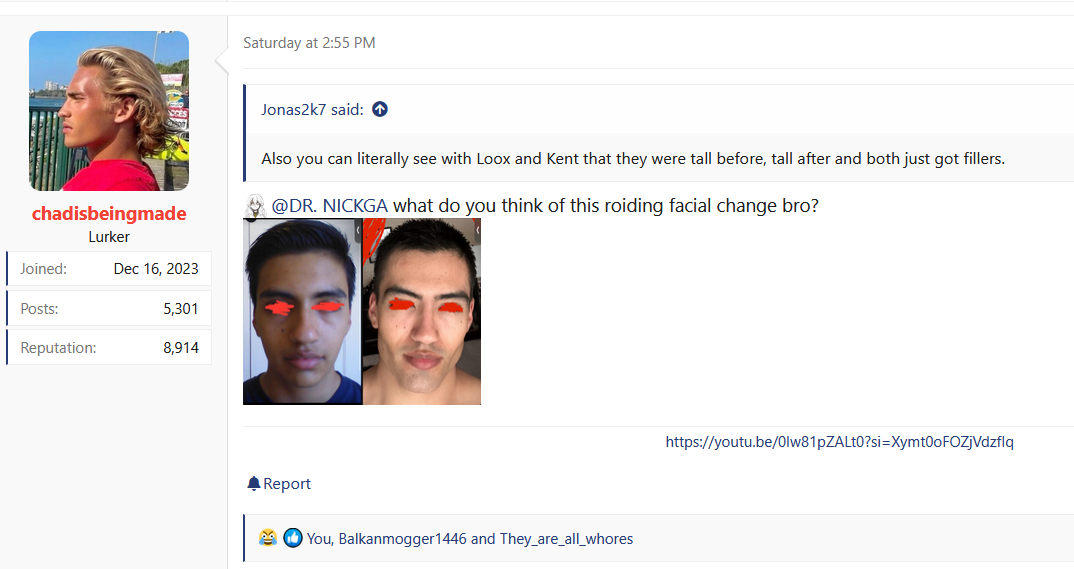Open the left attached photo in post
The width and height of the screenshot is (1074, 569).
click(x=303, y=311)
